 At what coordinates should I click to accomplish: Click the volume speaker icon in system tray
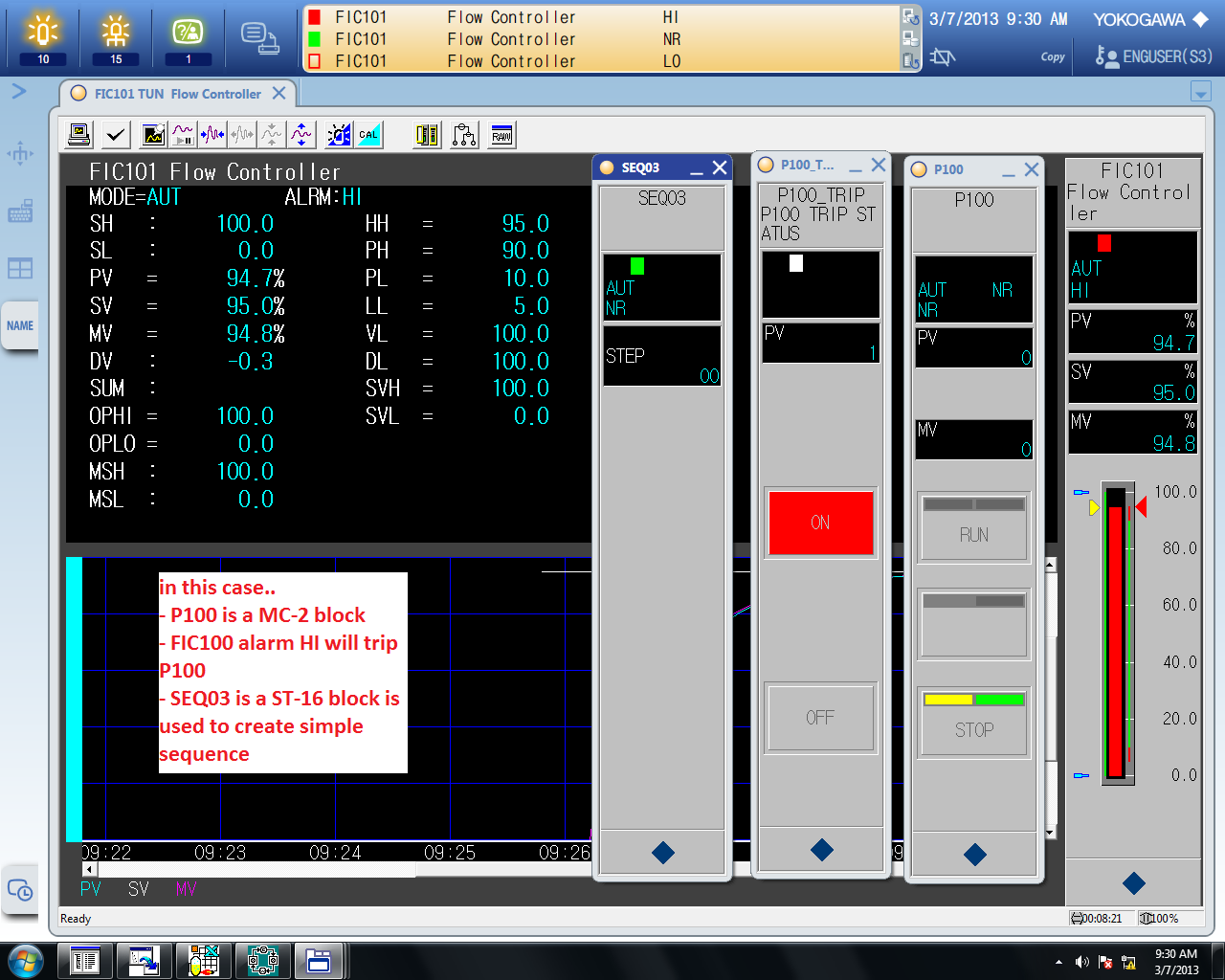[1081, 962]
